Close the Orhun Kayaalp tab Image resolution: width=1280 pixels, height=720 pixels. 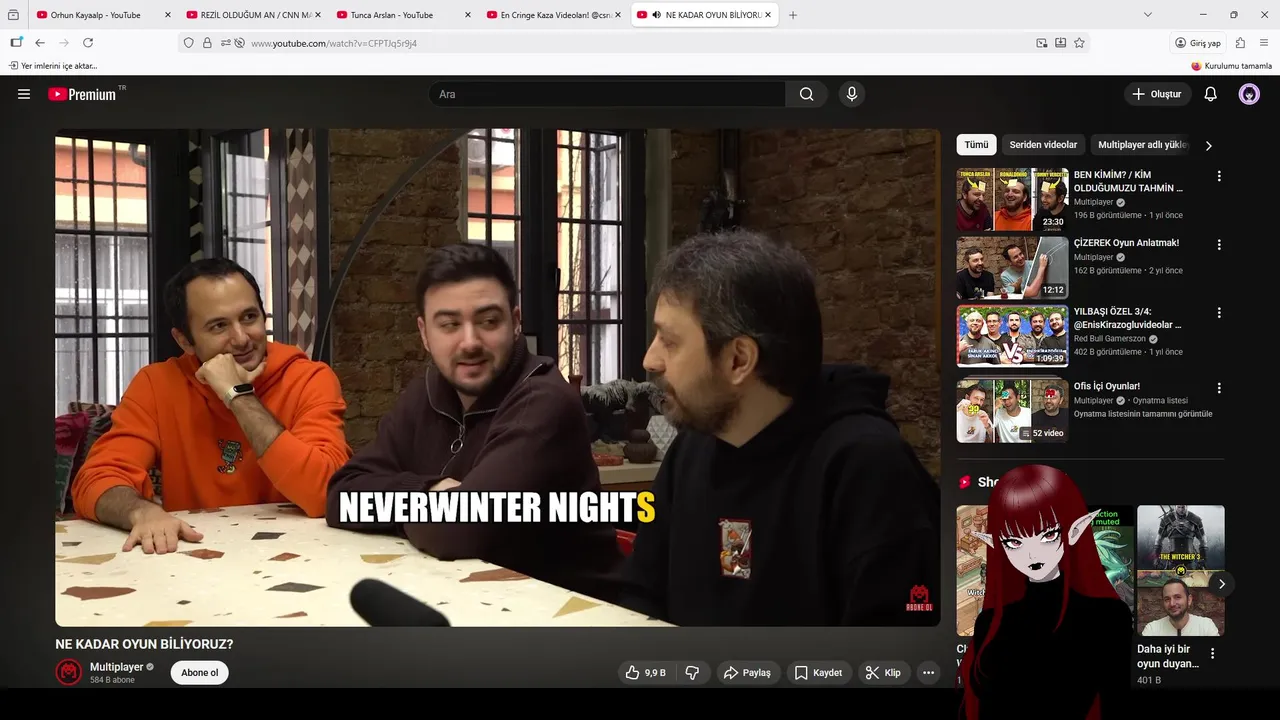tap(167, 15)
